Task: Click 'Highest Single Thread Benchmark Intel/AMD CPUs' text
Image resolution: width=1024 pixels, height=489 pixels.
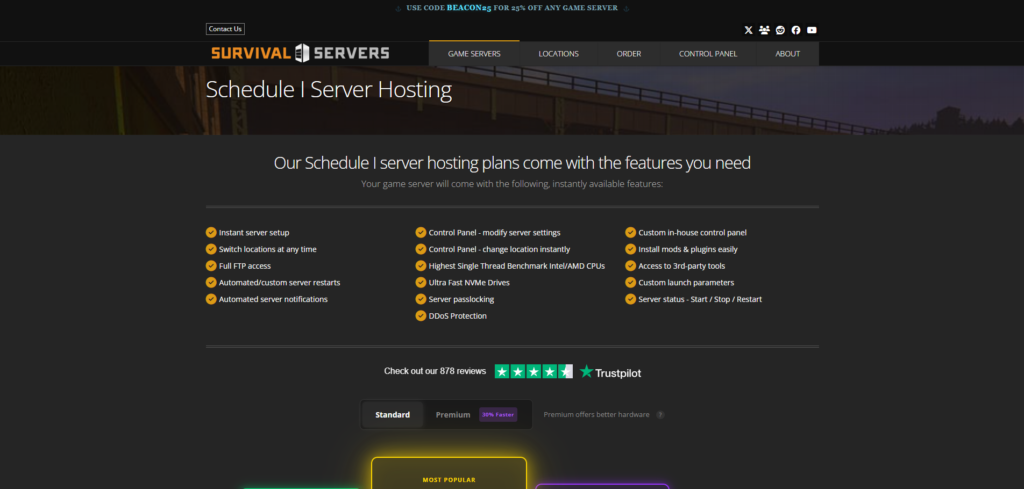Action: click(x=517, y=266)
